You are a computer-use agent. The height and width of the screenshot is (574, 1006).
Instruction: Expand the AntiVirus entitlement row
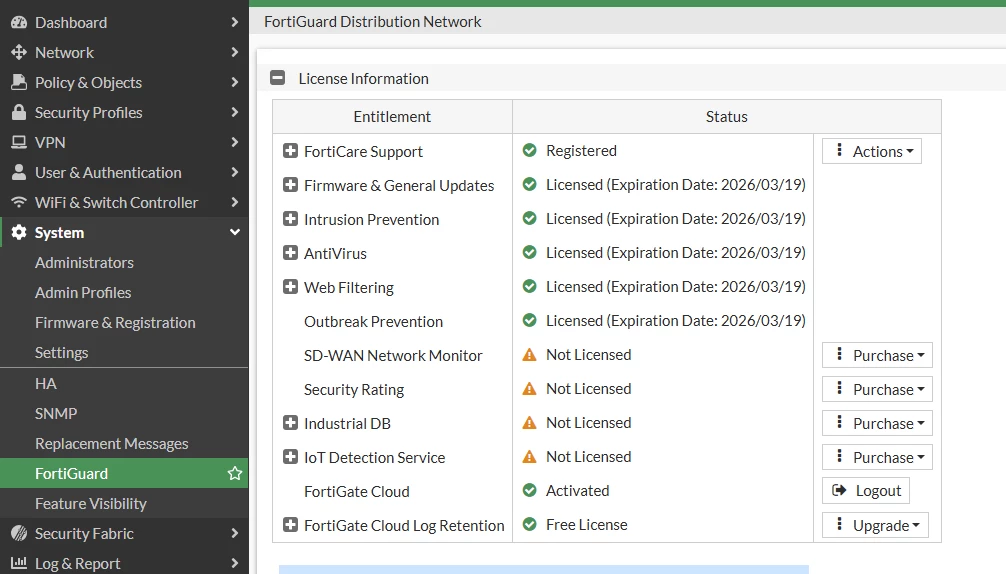[290, 253]
